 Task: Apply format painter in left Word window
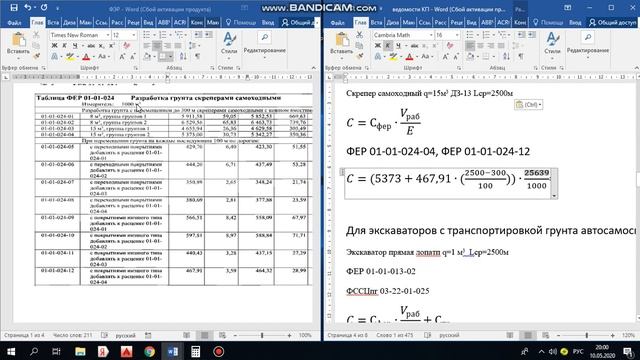[36, 56]
